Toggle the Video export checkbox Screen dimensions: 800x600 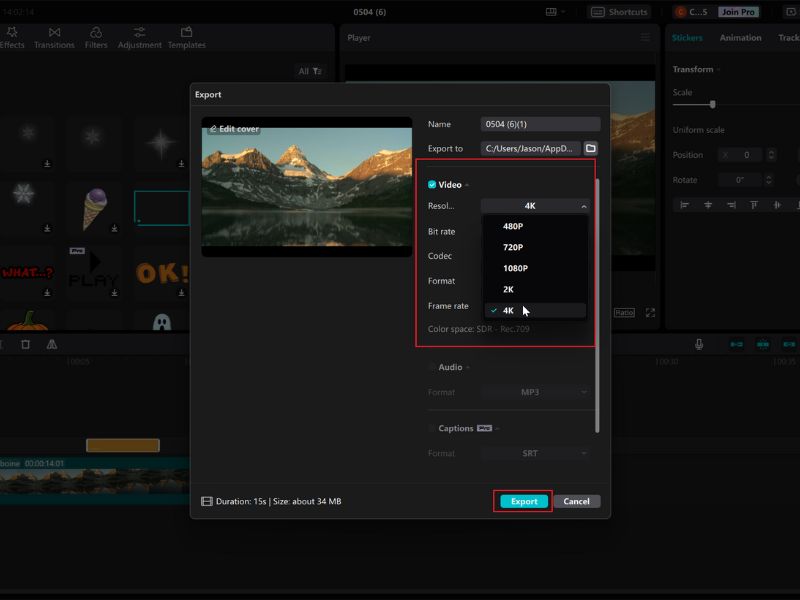432,185
